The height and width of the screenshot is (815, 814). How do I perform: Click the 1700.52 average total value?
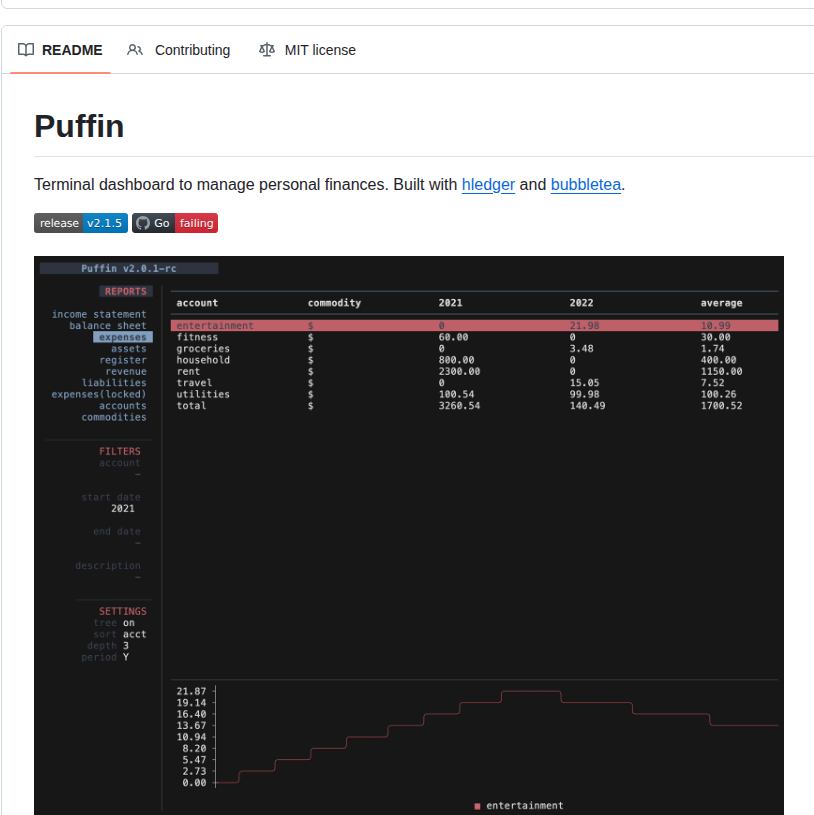721,405
